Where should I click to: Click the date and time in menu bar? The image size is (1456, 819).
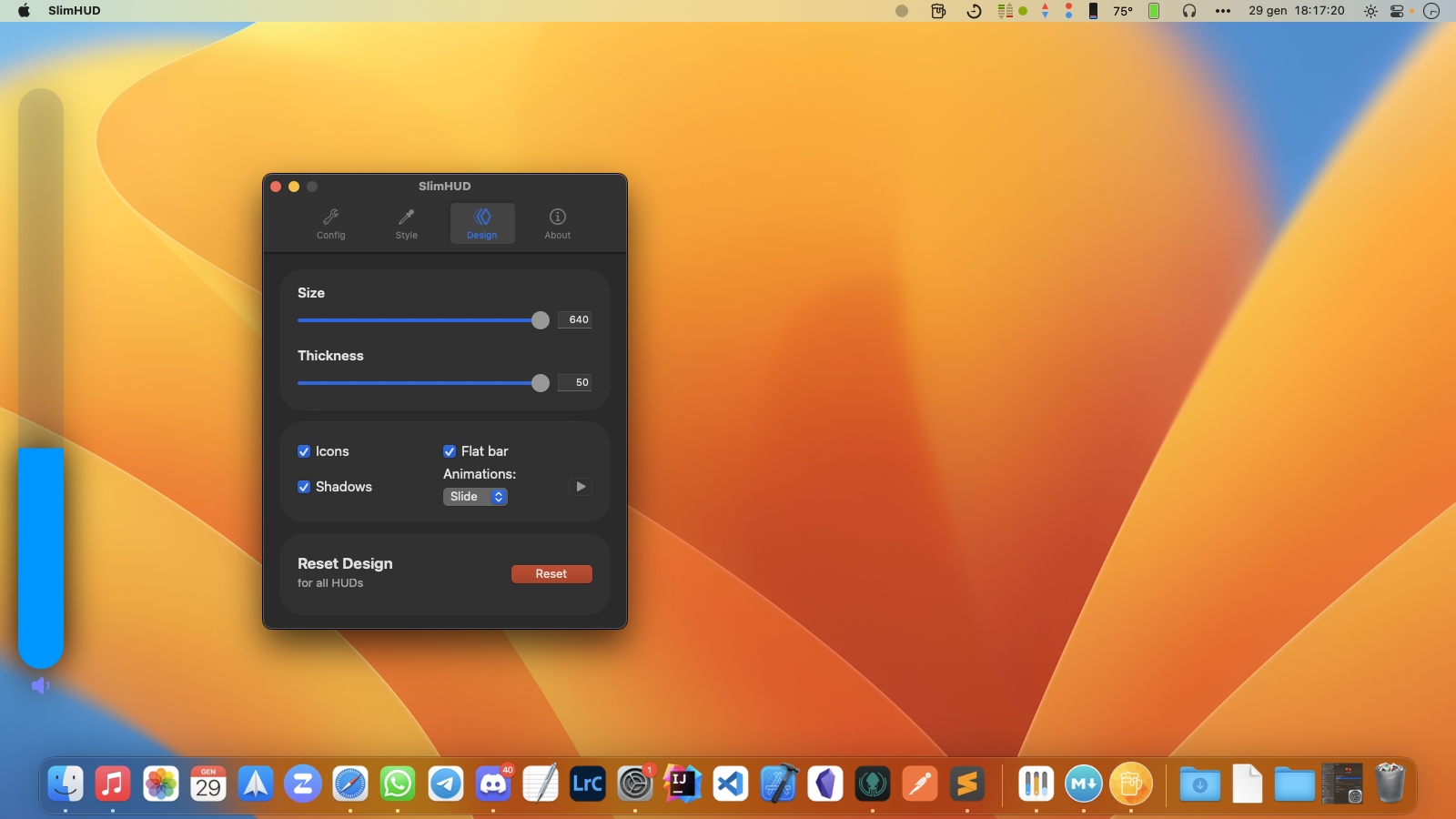pos(1297,11)
